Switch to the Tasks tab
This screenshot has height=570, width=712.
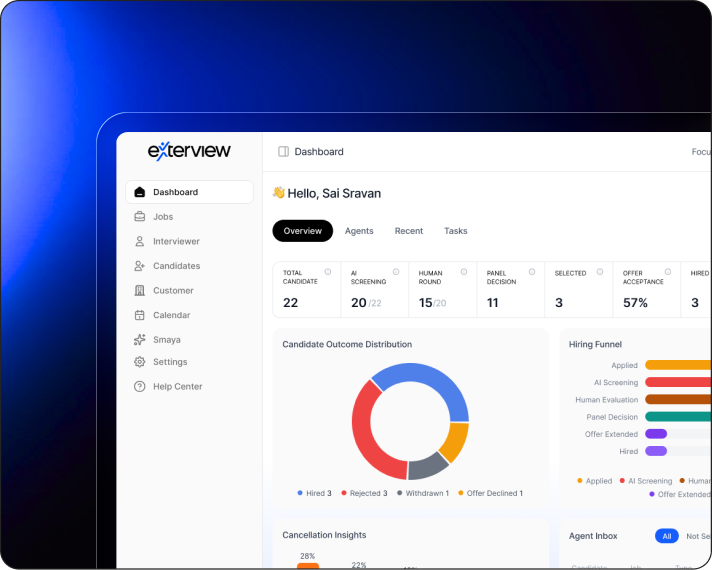point(455,231)
